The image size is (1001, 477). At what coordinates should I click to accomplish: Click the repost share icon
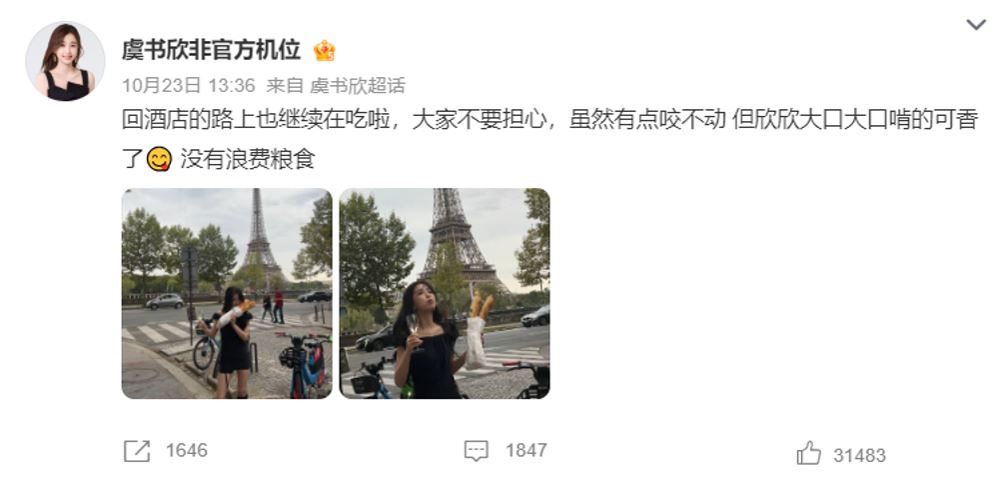[x=136, y=451]
